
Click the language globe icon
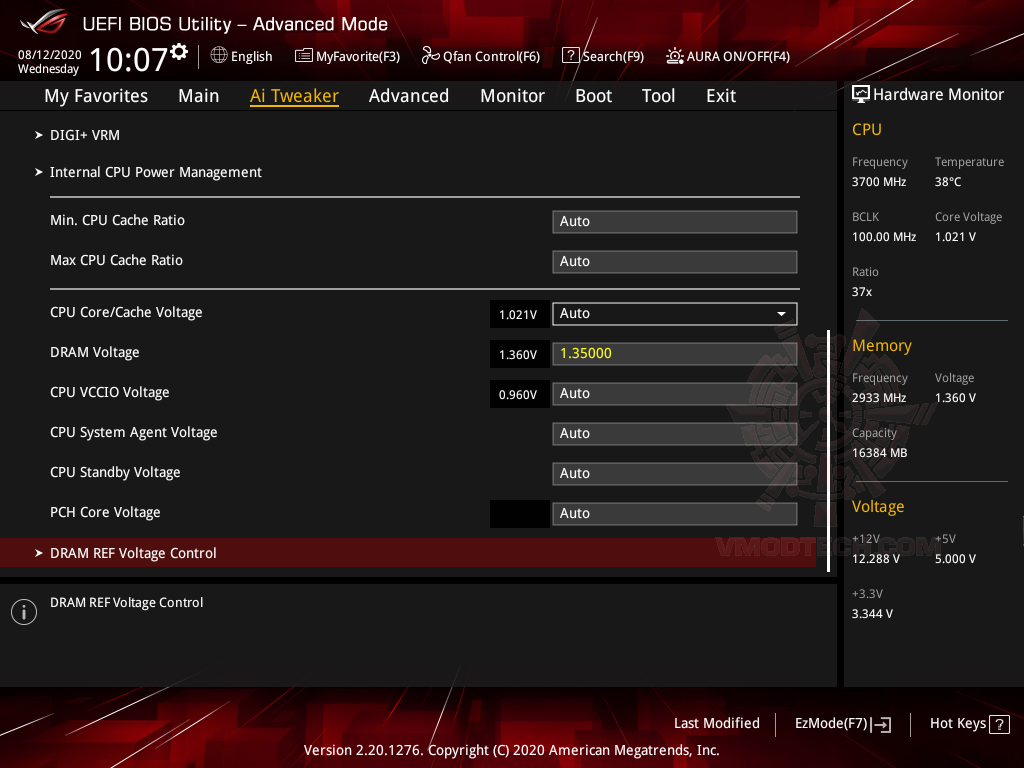219,56
